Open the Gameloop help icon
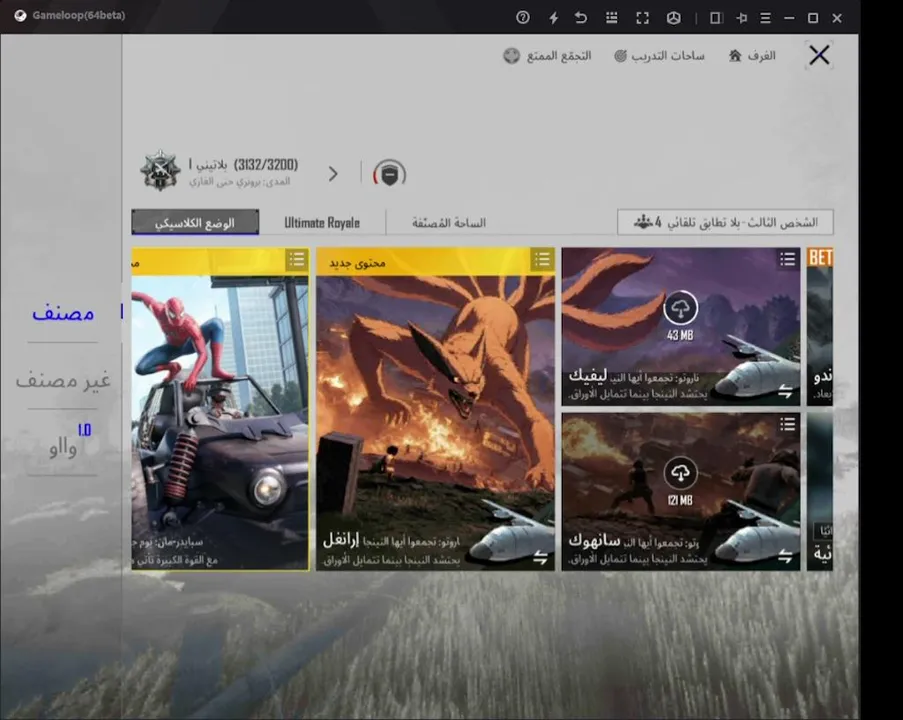This screenshot has width=903, height=720. [x=522, y=17]
